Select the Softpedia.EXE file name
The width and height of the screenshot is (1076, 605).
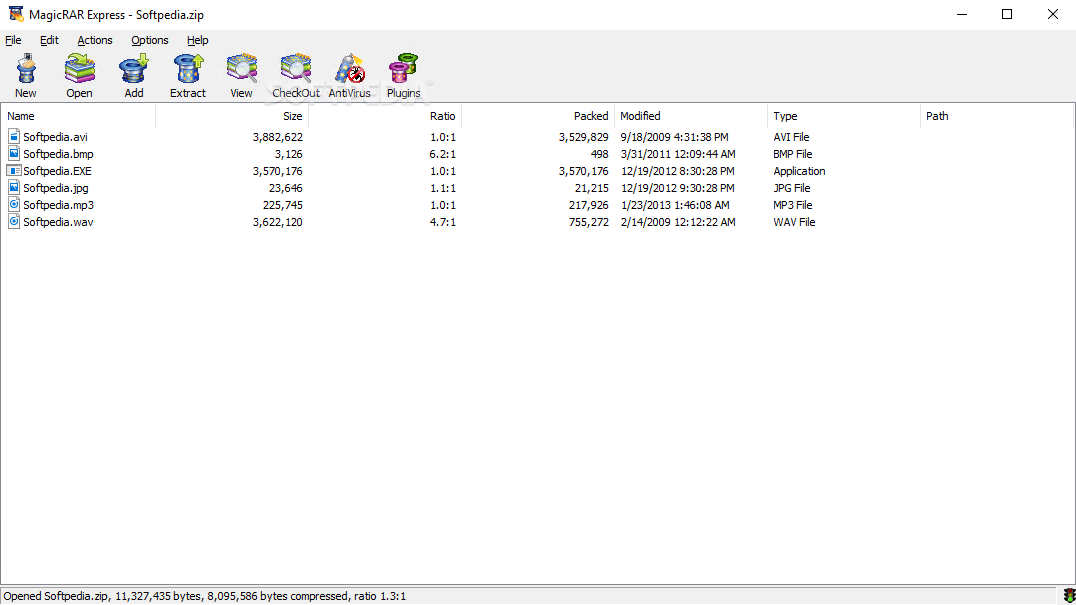[x=57, y=171]
